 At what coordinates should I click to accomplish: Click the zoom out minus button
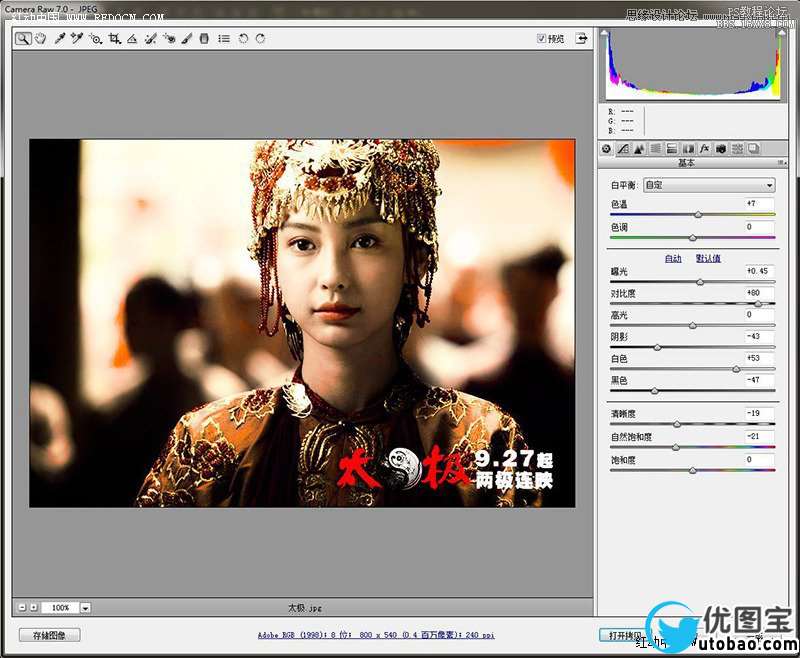click(22, 608)
